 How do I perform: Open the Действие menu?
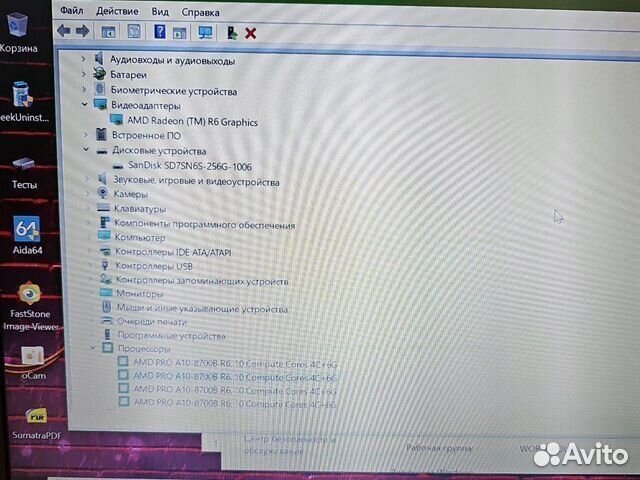pyautogui.click(x=117, y=11)
